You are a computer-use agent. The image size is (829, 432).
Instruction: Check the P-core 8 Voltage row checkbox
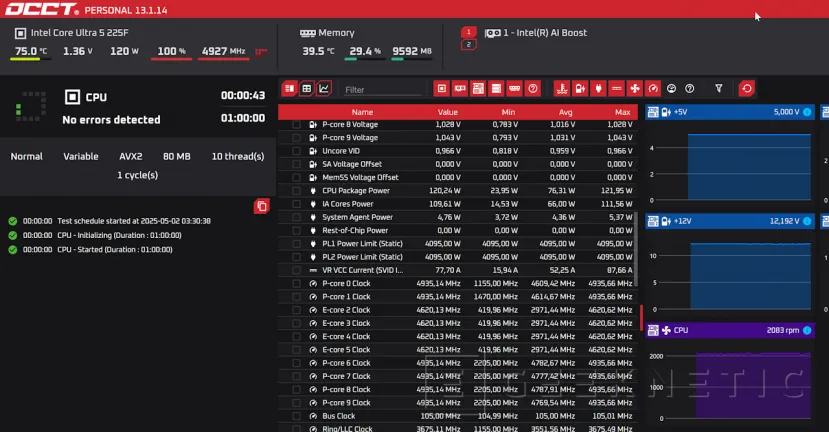(x=297, y=124)
